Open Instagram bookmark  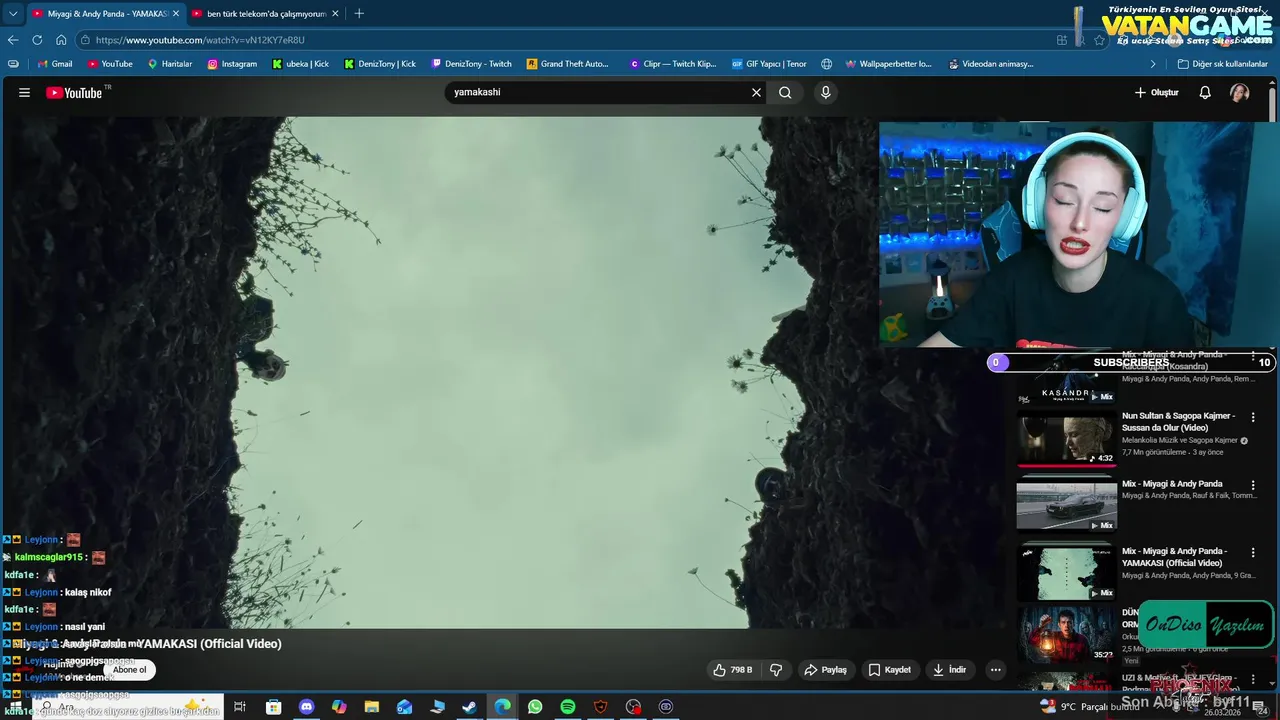(232, 64)
